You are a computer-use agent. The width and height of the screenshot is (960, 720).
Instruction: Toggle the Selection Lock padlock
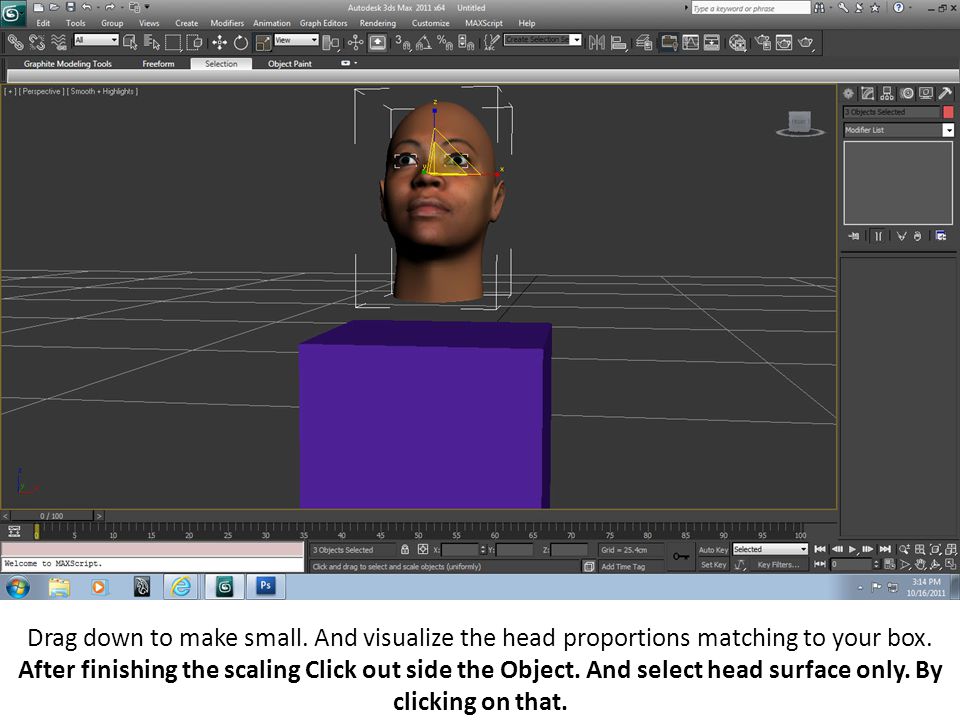pos(405,549)
